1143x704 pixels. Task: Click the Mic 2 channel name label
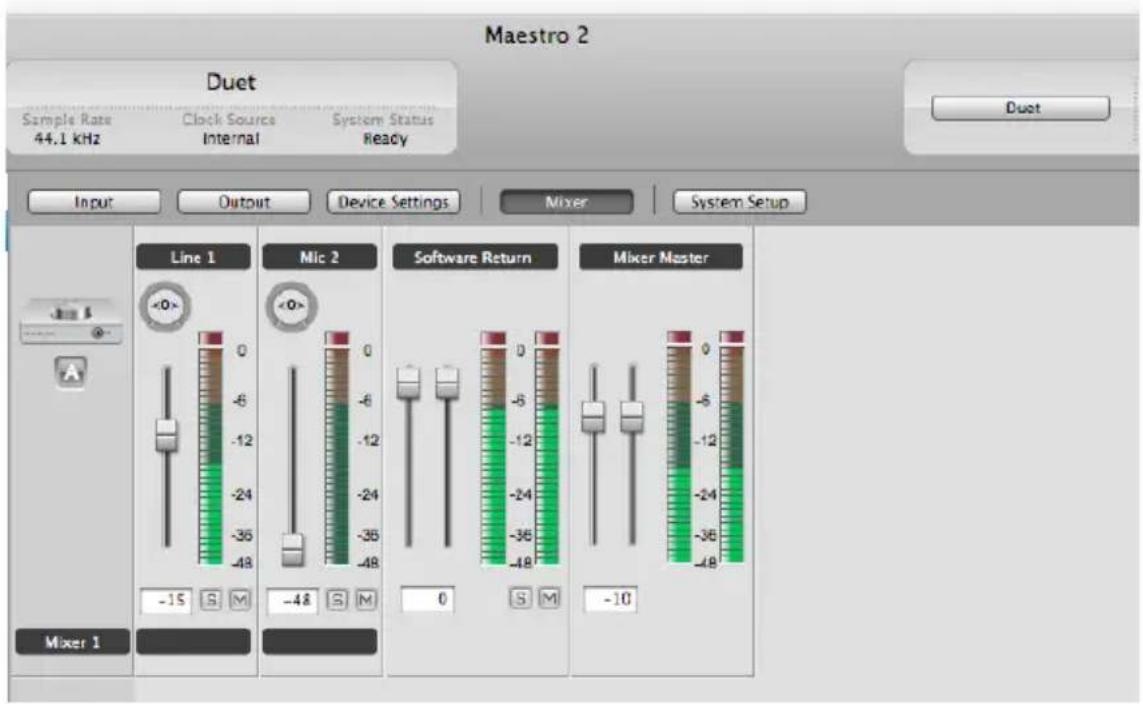pos(319,257)
